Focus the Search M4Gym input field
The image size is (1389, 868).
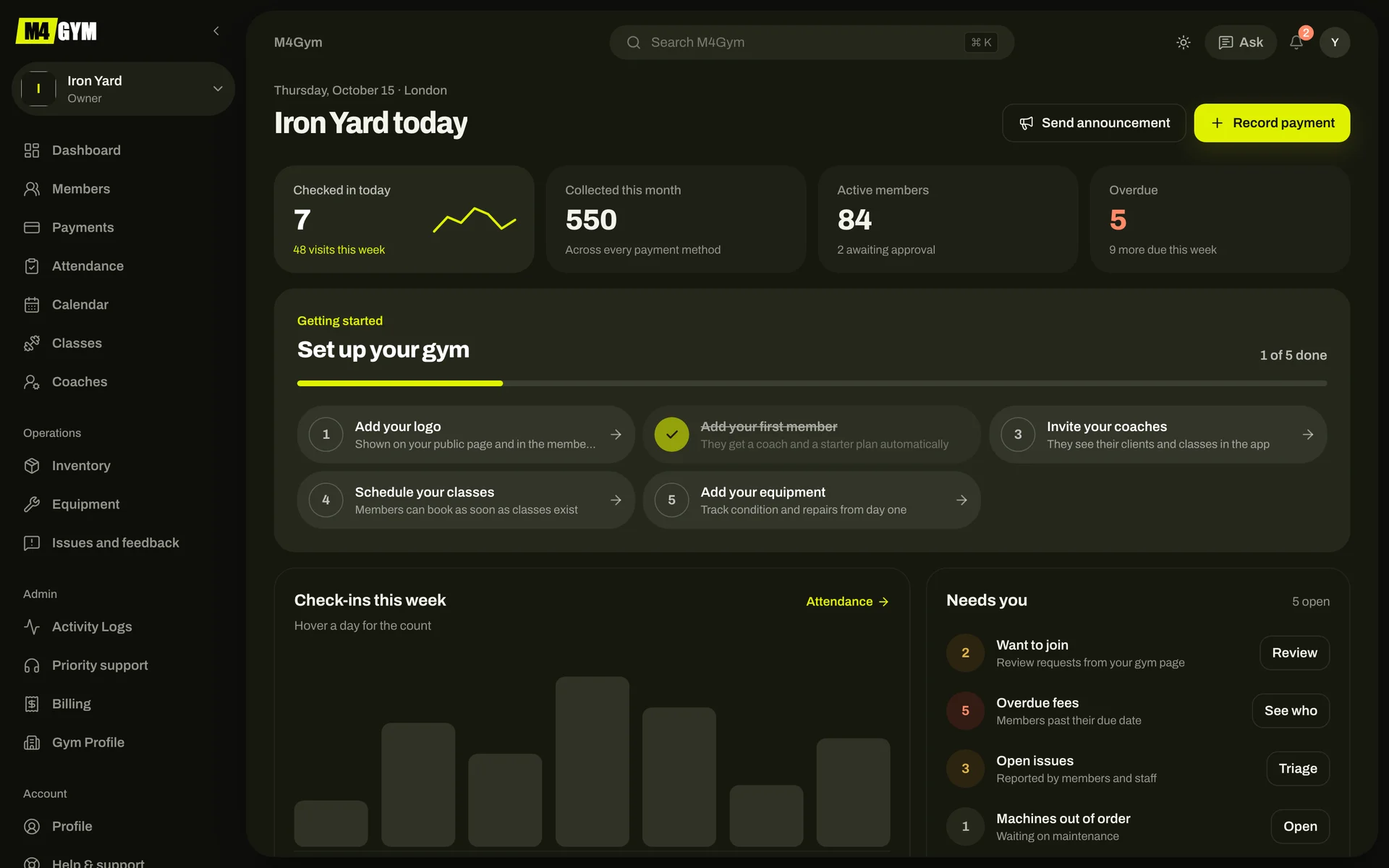(x=812, y=43)
